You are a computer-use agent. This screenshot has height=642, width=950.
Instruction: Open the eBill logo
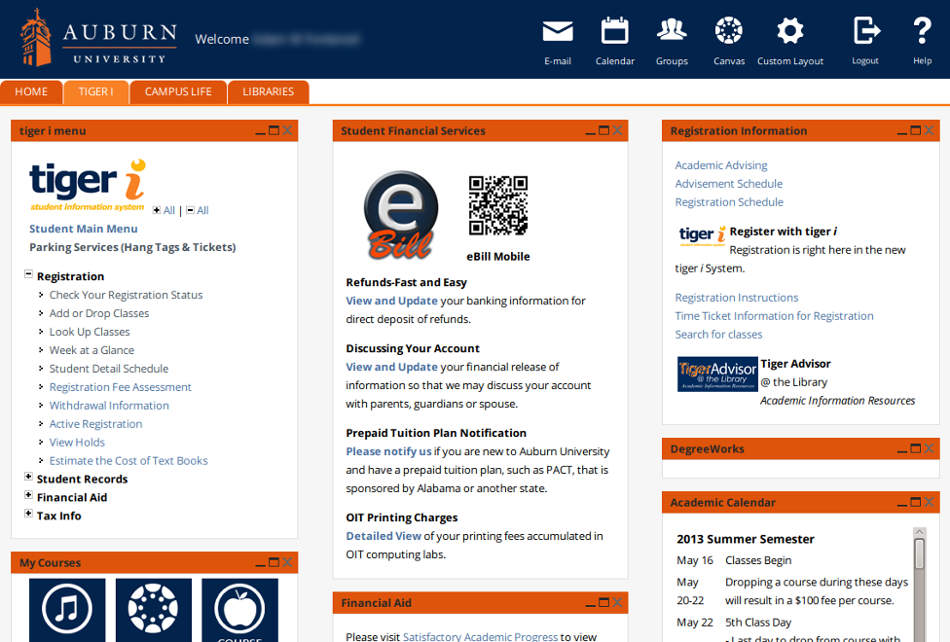[x=401, y=215]
